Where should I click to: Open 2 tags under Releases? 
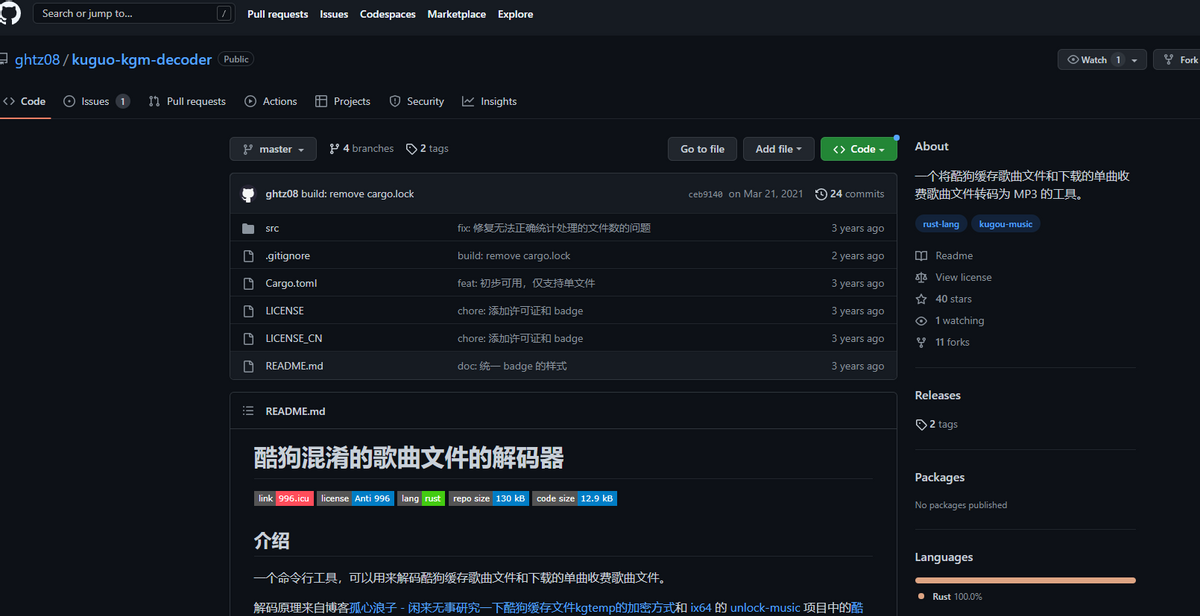(937, 424)
